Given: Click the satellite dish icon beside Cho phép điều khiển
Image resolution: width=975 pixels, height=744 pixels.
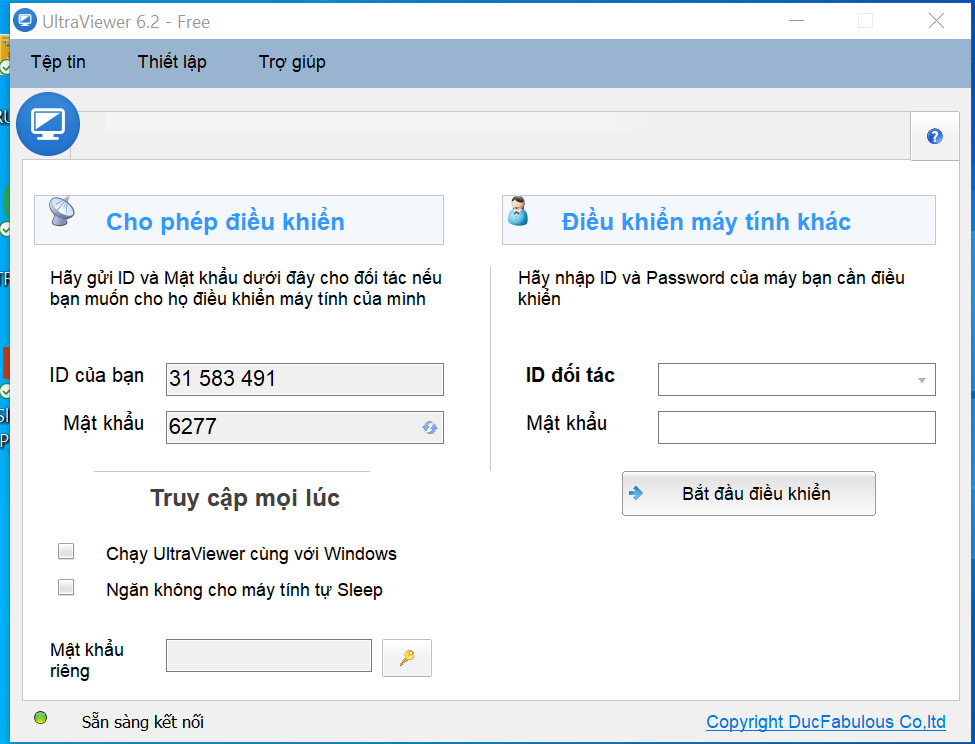Looking at the screenshot, I should [x=62, y=211].
